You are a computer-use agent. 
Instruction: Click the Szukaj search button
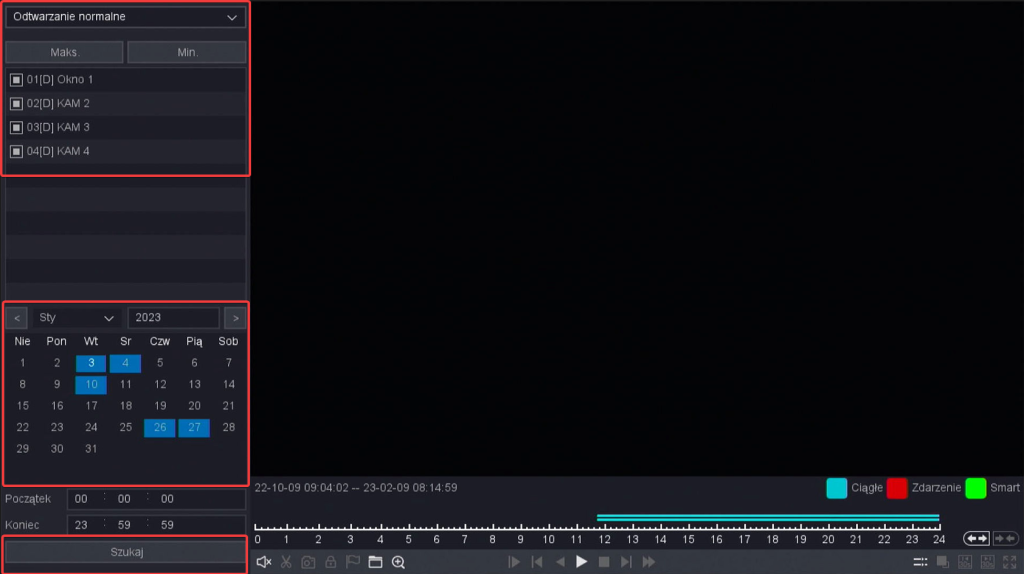[126, 552]
